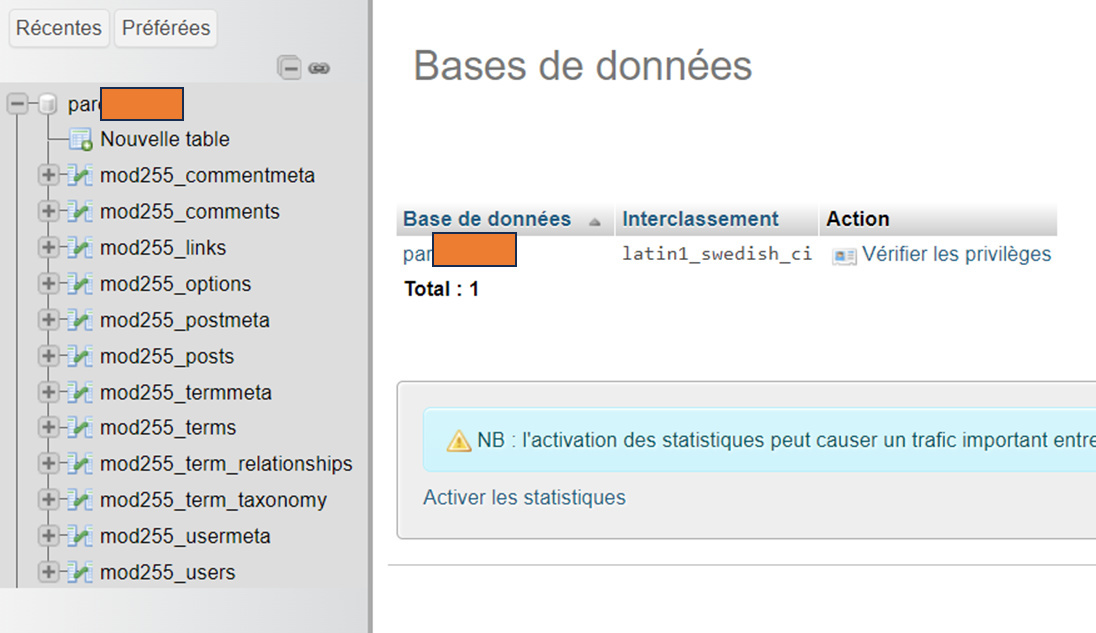Sort by Base de données column header

(x=487, y=219)
